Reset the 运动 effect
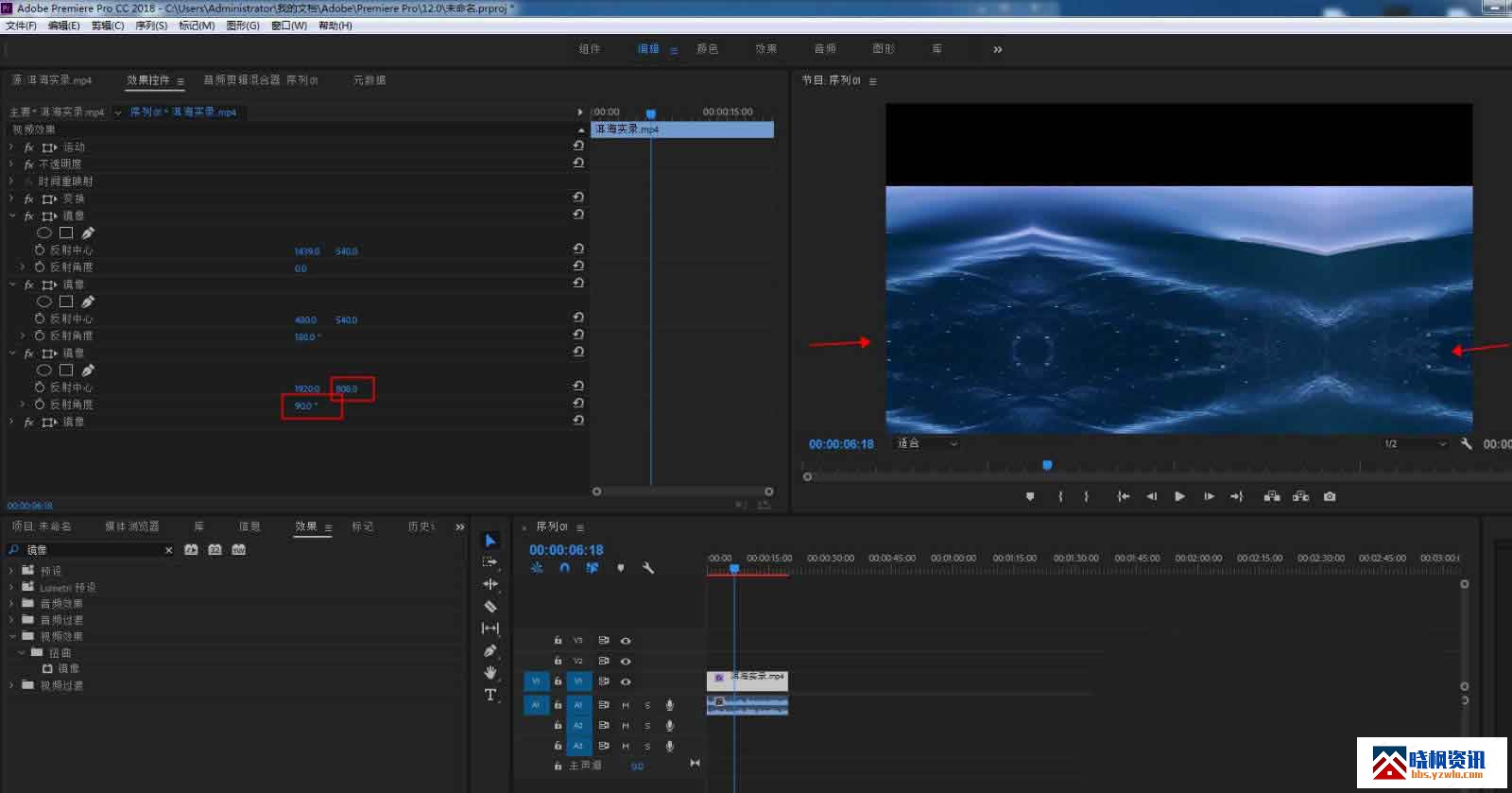Image resolution: width=1512 pixels, height=793 pixels. (x=578, y=146)
